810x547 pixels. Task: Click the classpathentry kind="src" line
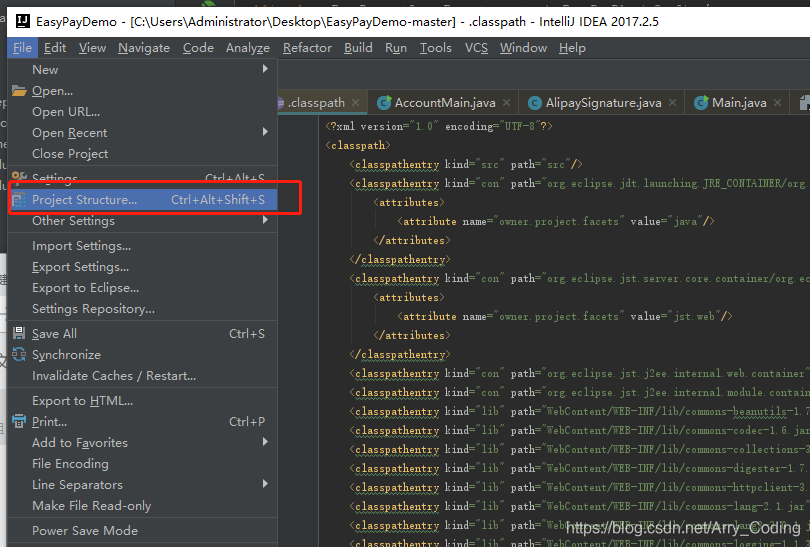coord(466,165)
